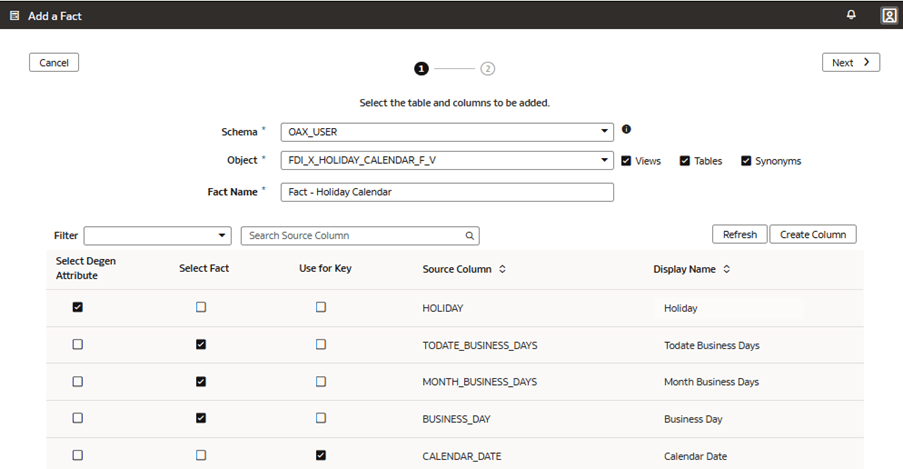The image size is (903, 469).
Task: Open the Schema dropdown
Action: [604, 131]
